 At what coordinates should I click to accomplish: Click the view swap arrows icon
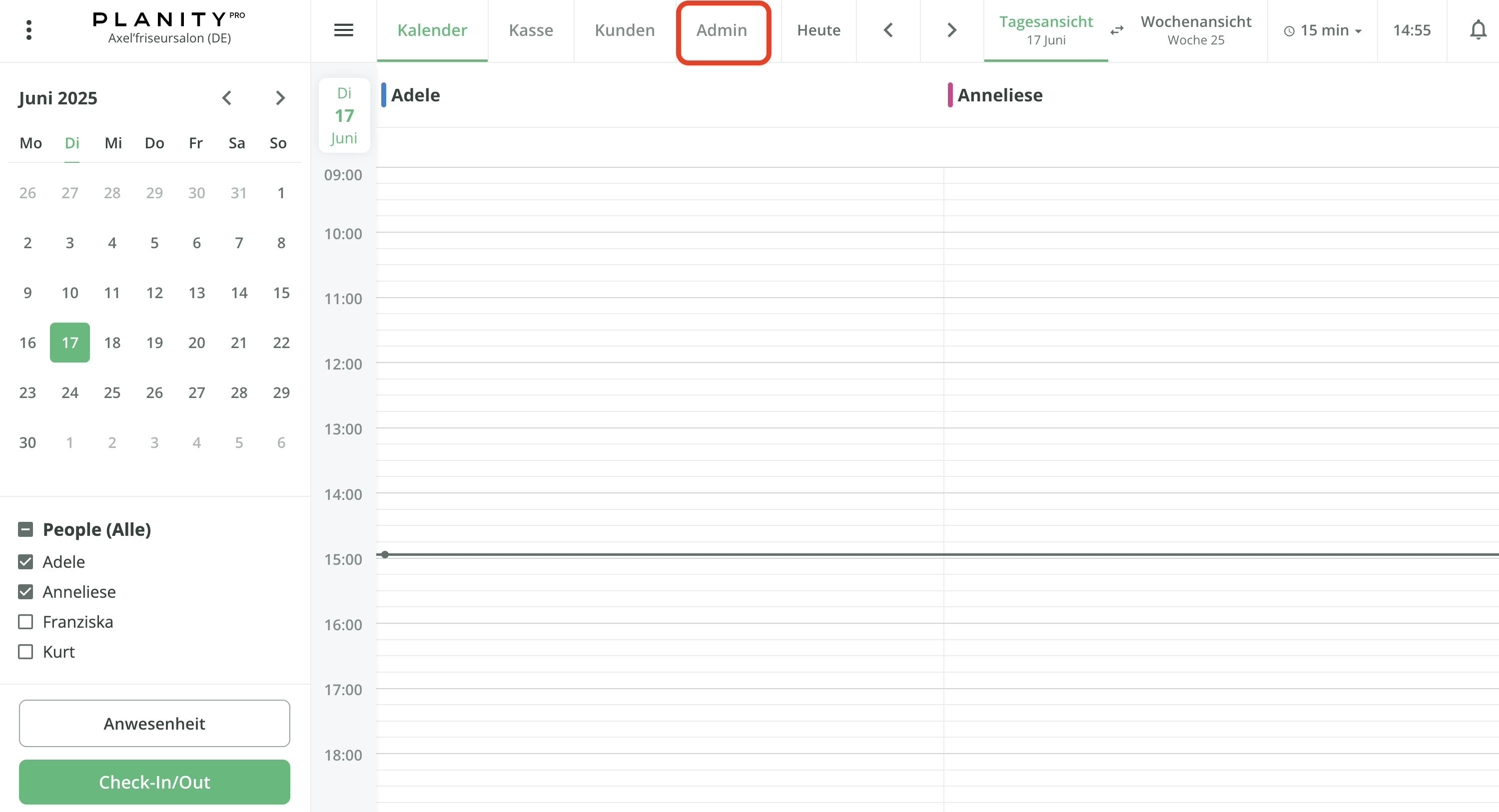pos(1117,30)
